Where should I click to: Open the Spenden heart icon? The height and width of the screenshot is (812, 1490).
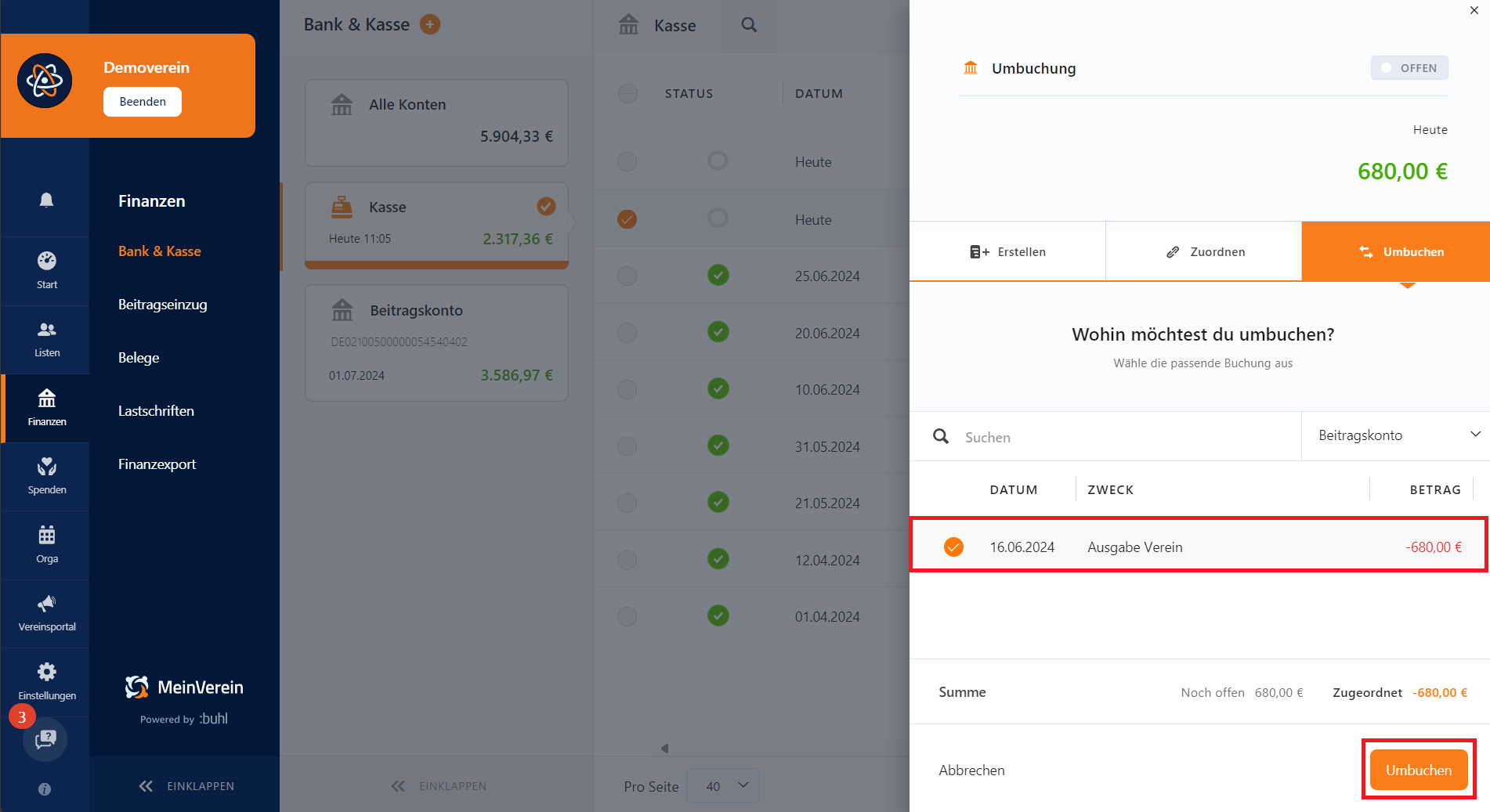pos(46,467)
